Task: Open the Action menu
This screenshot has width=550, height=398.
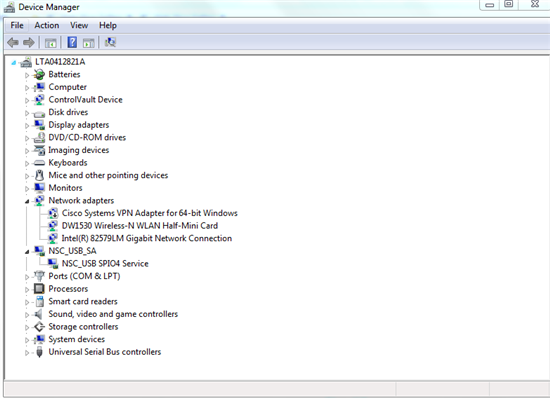Action: 47,25
